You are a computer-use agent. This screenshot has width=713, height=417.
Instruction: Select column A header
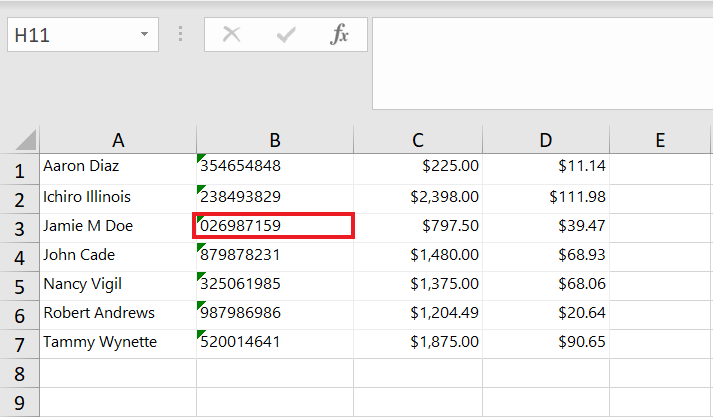pos(118,140)
